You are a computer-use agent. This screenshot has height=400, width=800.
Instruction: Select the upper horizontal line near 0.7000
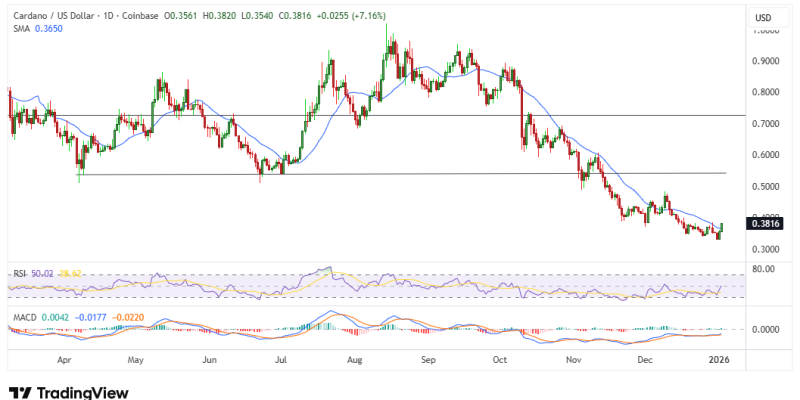tap(400, 116)
